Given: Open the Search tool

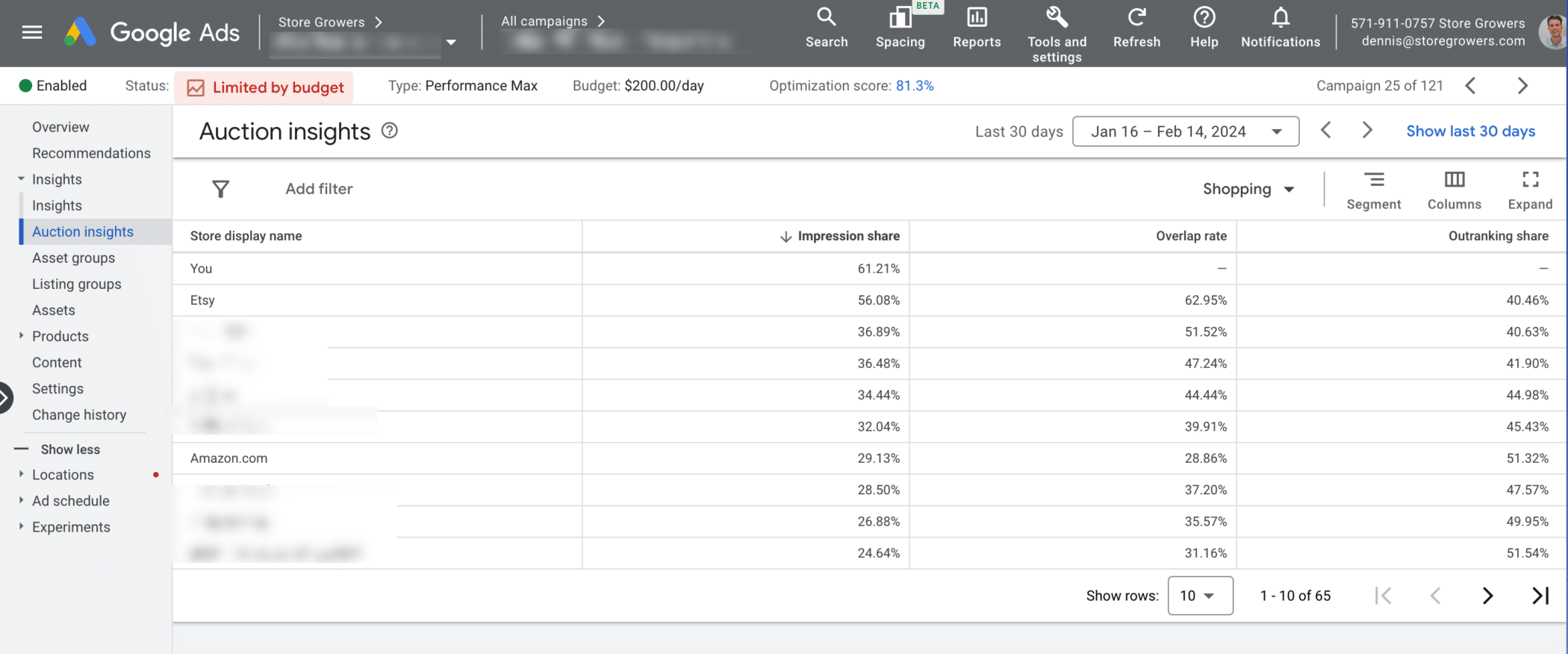Looking at the screenshot, I should tap(827, 28).
